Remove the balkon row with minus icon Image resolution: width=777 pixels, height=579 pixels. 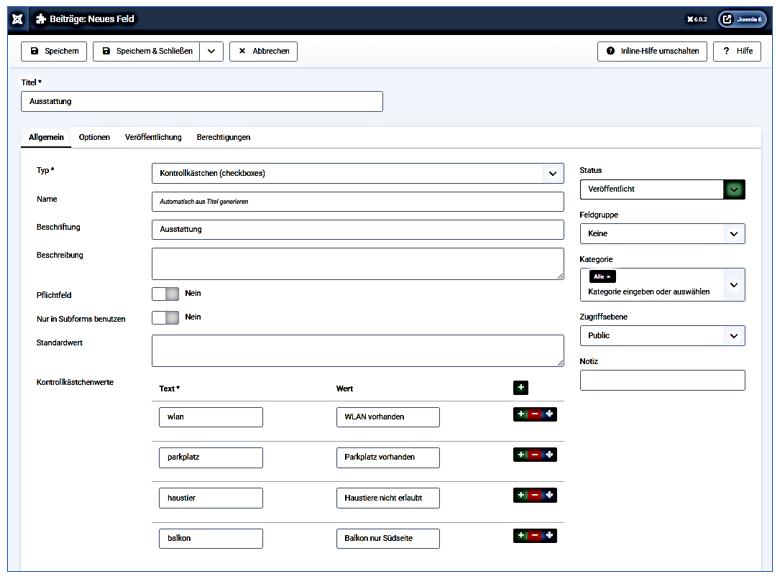coord(535,536)
